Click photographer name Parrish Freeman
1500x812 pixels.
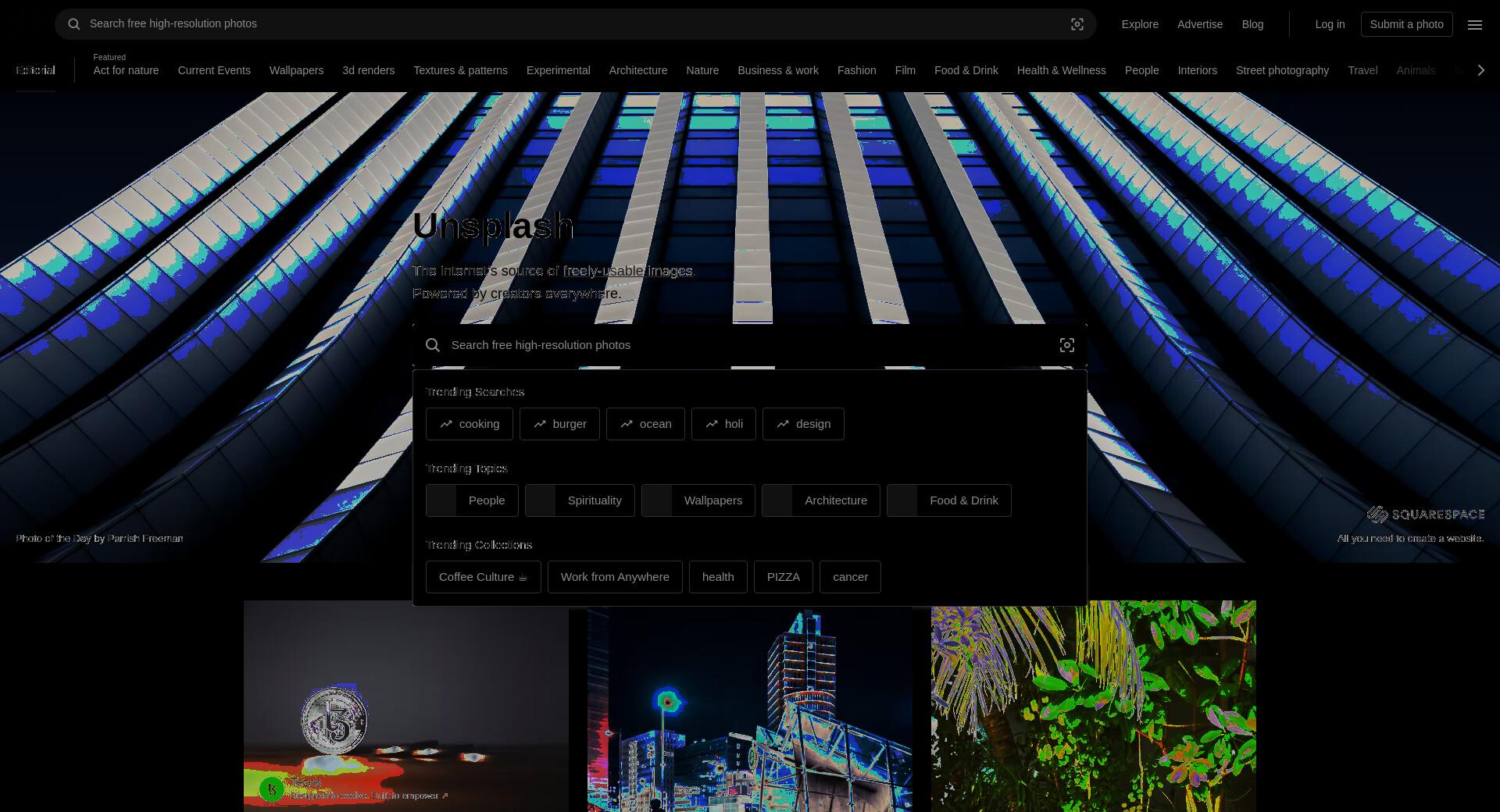(145, 538)
